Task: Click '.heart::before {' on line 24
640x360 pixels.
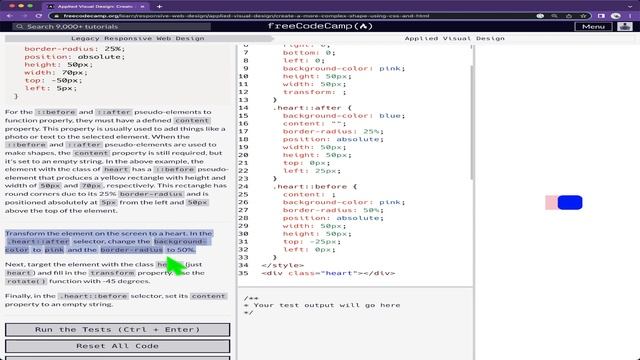Action: click(315, 187)
